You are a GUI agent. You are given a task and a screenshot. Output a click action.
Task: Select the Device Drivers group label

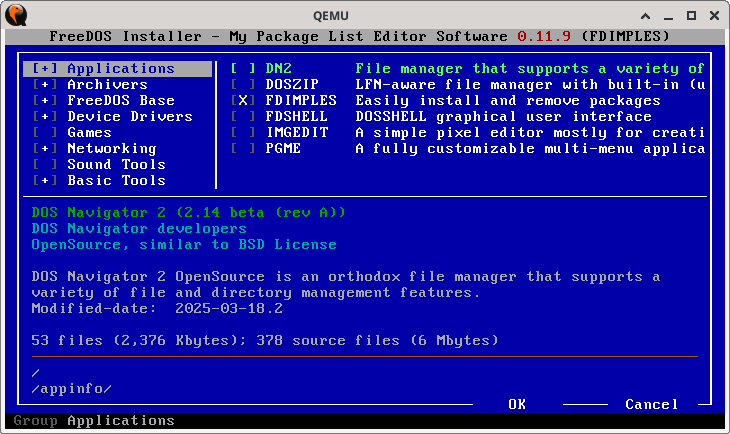point(130,116)
